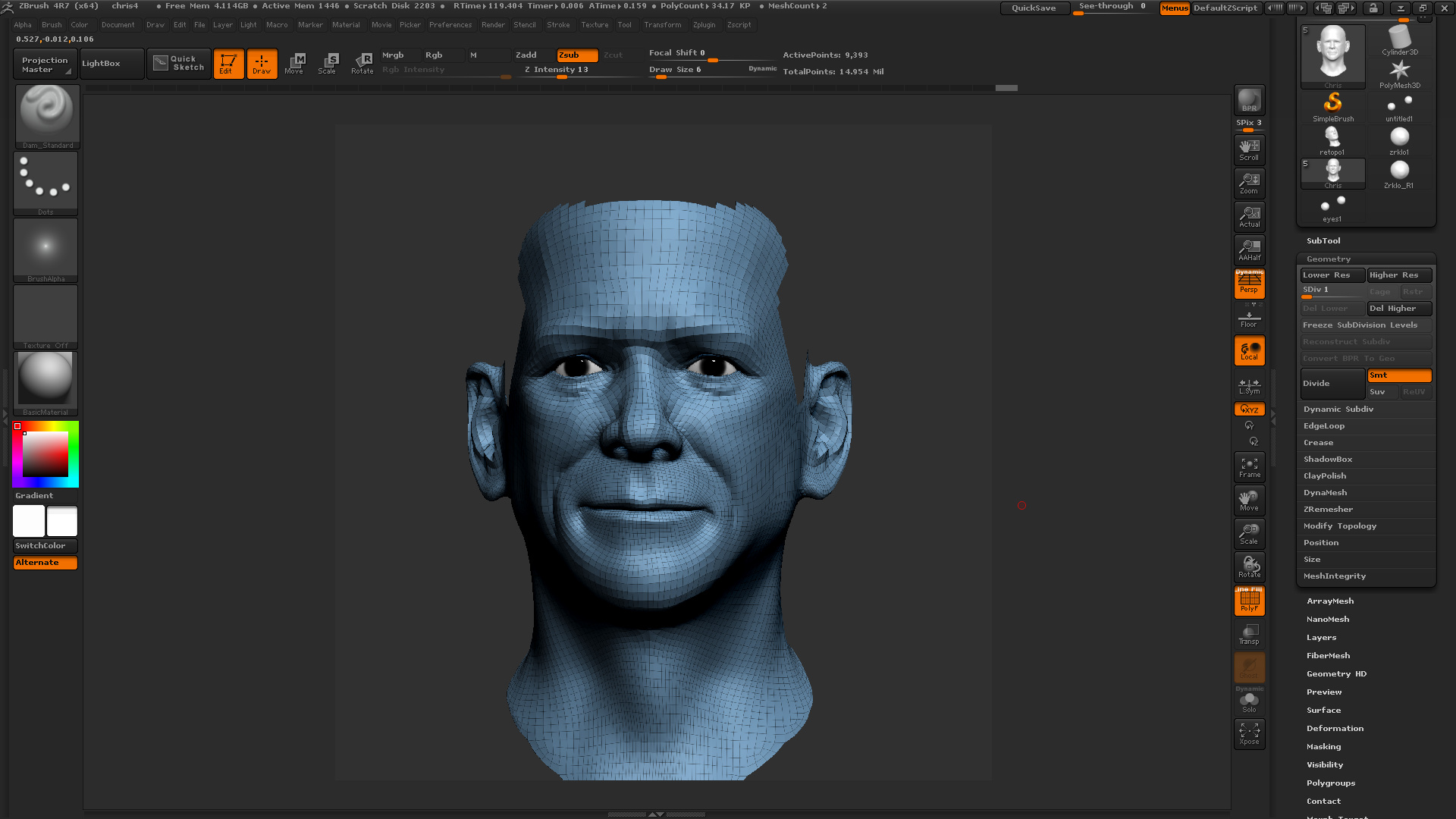The image size is (1456, 819).
Task: Disable the Local symmetry toggle
Action: pyautogui.click(x=1249, y=350)
